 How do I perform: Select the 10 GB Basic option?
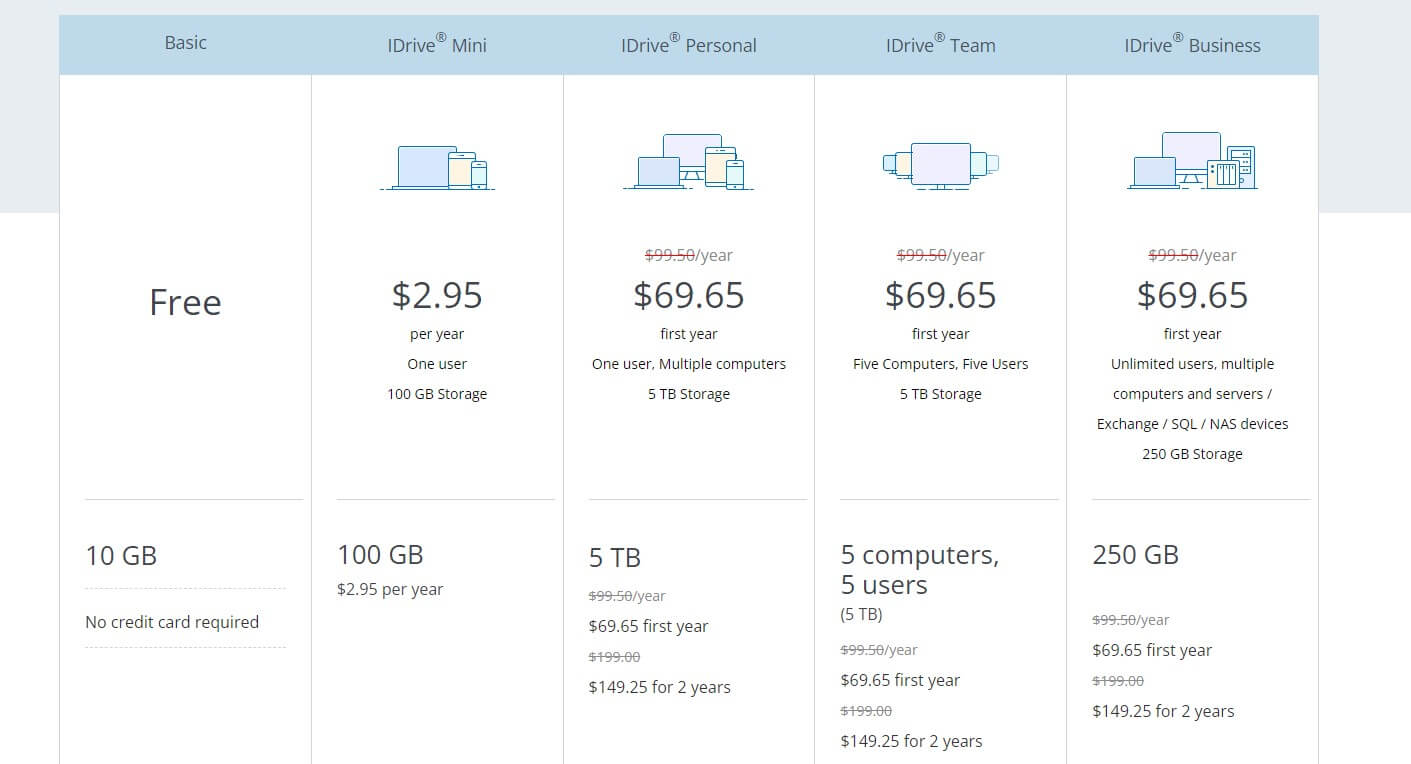pos(121,555)
